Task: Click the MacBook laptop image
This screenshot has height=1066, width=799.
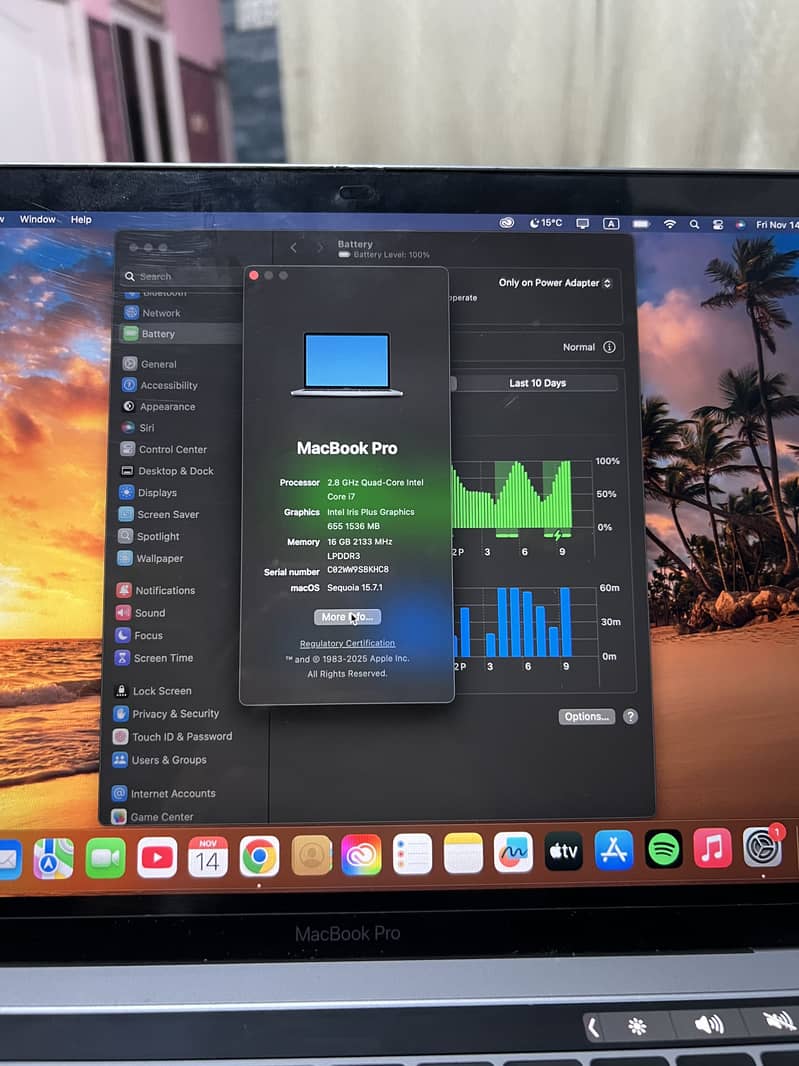Action: [x=347, y=364]
